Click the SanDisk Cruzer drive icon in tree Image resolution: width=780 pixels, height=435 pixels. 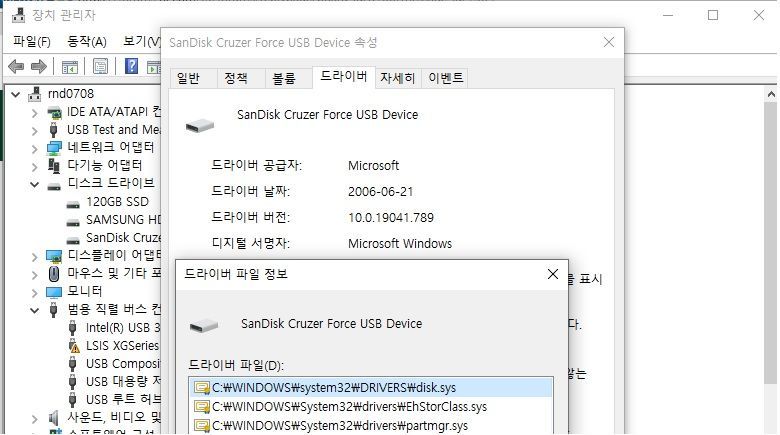(x=73, y=240)
